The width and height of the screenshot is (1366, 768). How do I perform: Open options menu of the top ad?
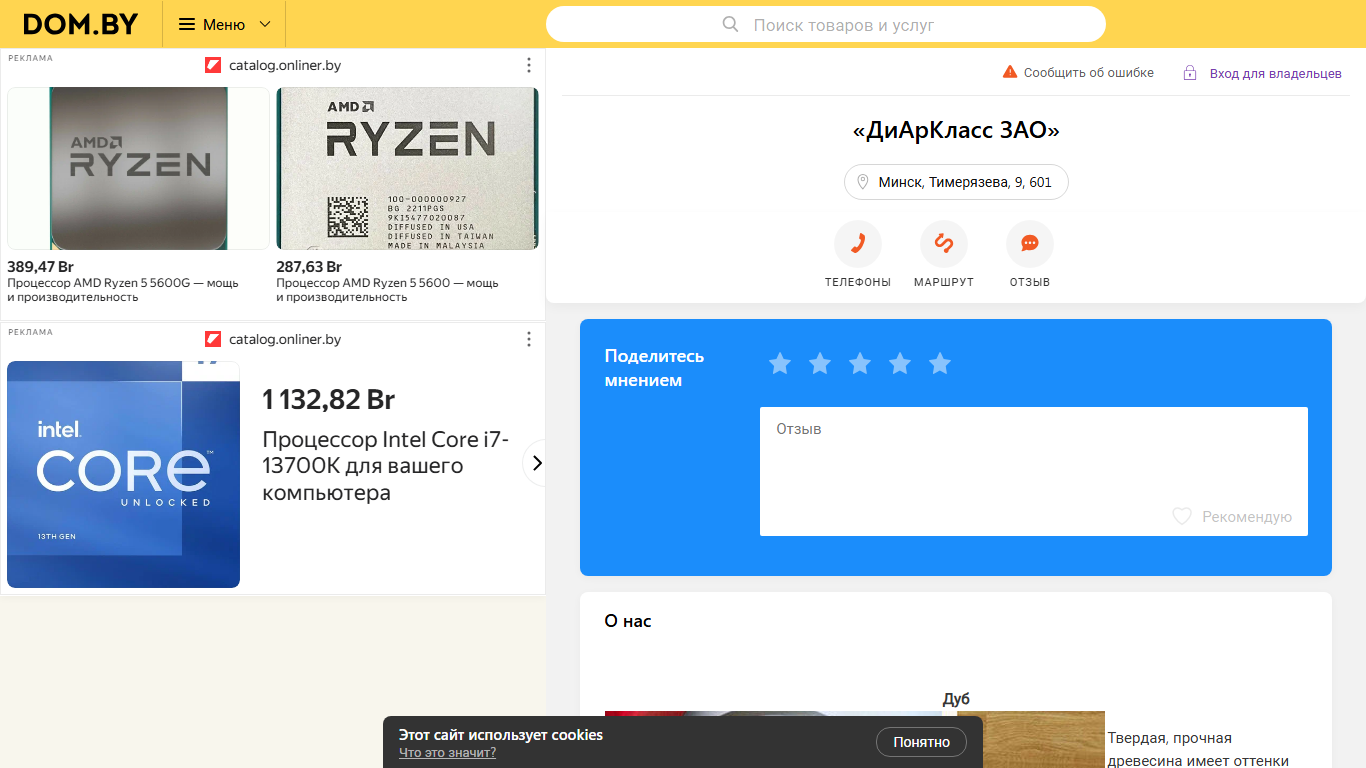click(x=529, y=65)
